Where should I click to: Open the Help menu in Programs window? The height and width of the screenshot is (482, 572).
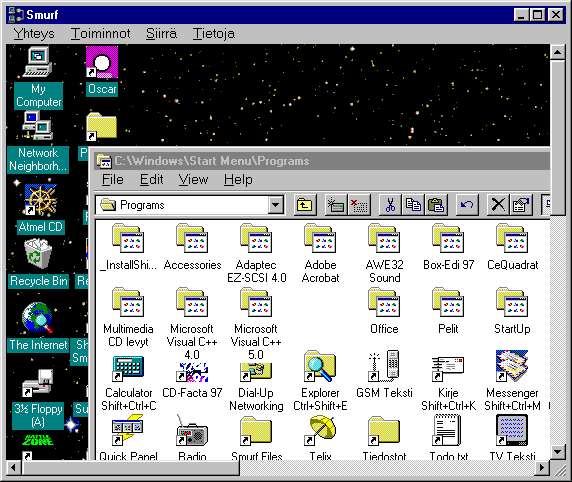(x=238, y=180)
